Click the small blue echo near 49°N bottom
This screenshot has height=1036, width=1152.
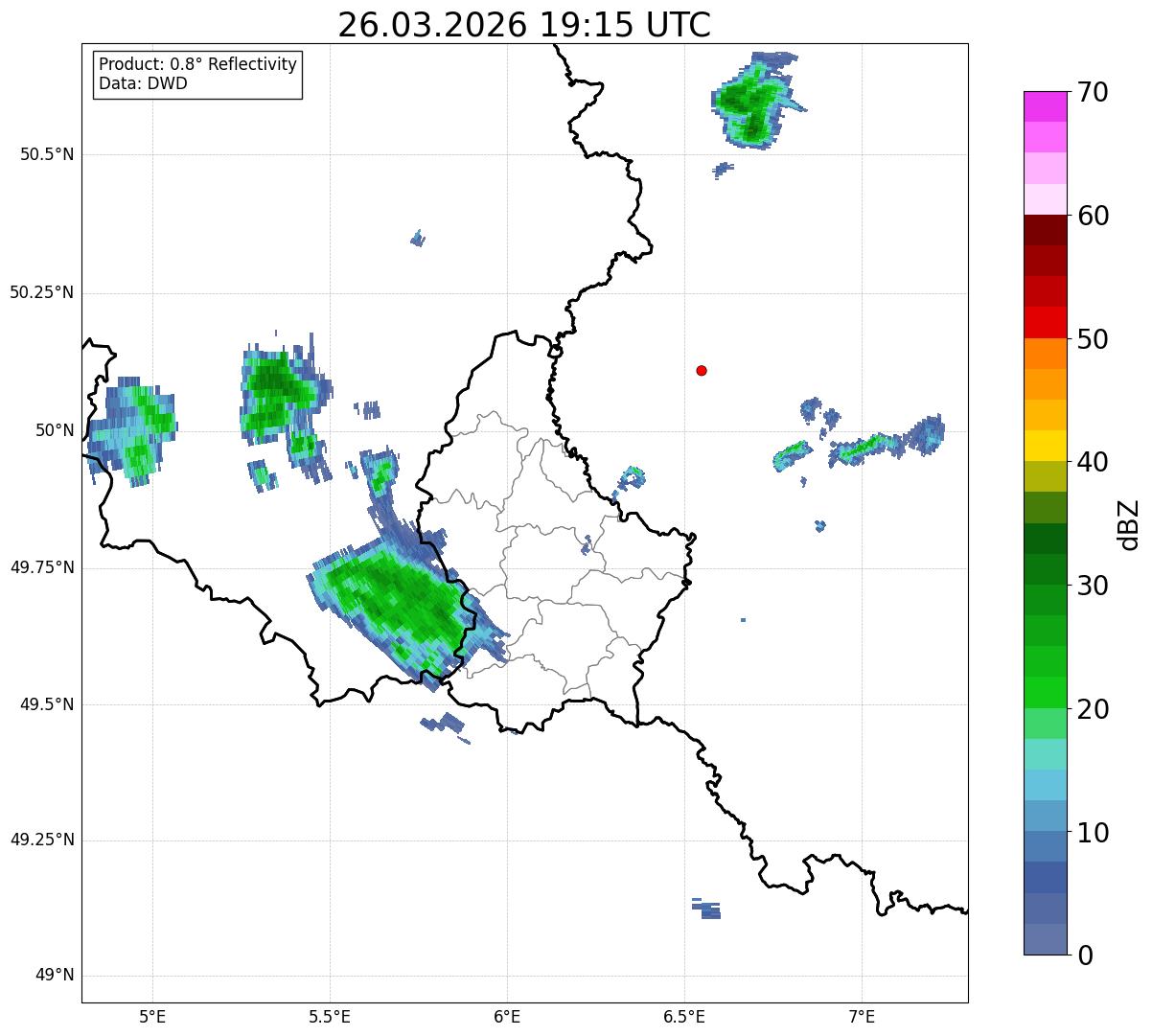tap(706, 909)
